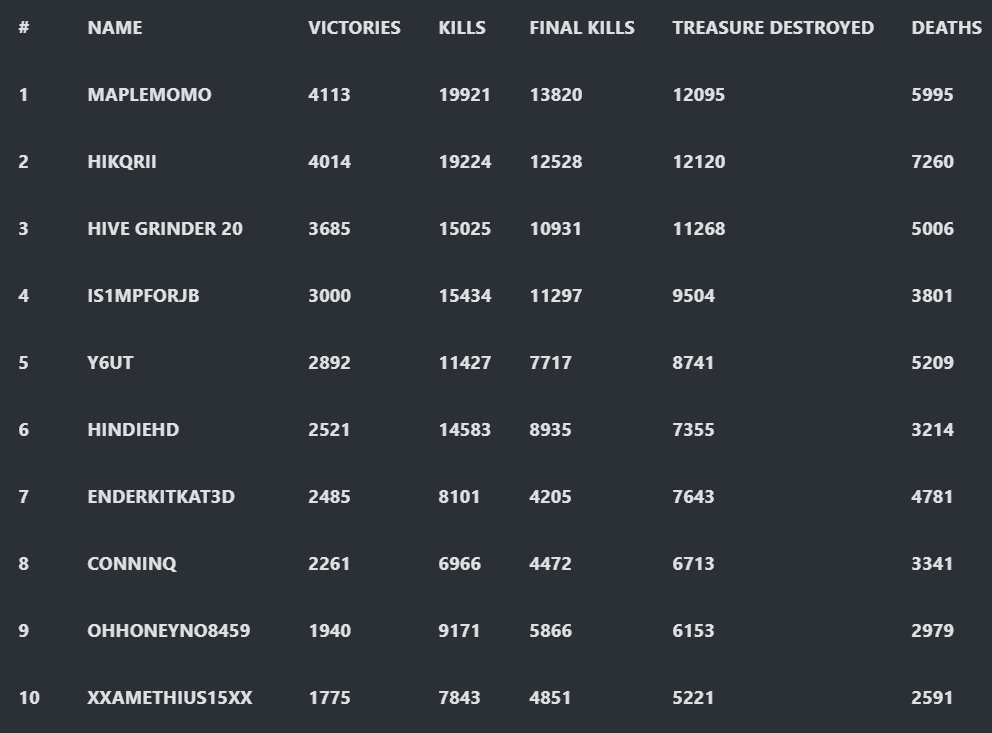Sort by the DEATHS column header
Image resolution: width=992 pixels, height=733 pixels.
click(x=946, y=28)
